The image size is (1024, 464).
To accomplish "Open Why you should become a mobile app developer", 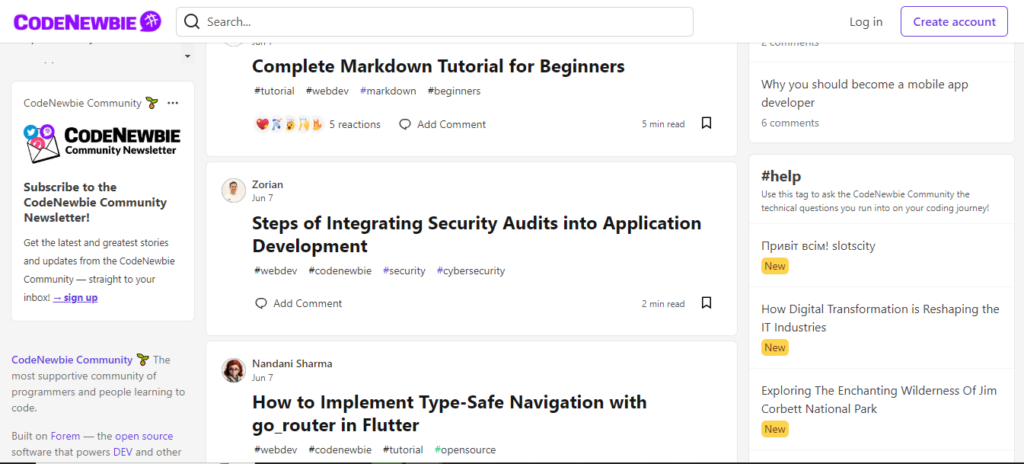I will pos(865,93).
